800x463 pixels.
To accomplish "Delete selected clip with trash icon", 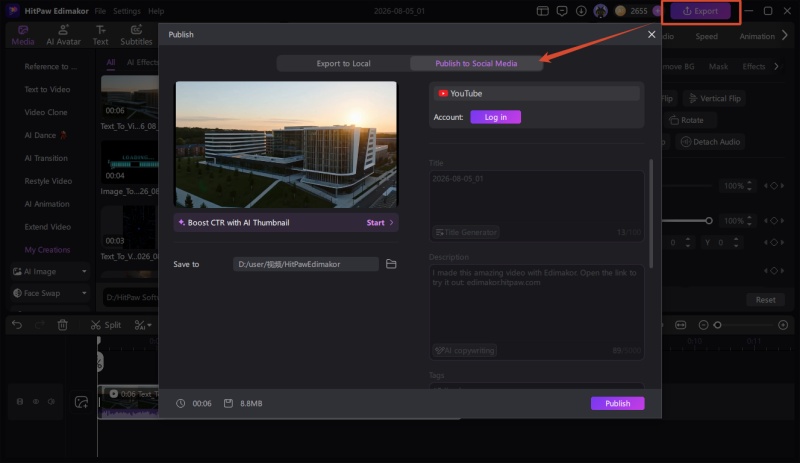I will 63,325.
